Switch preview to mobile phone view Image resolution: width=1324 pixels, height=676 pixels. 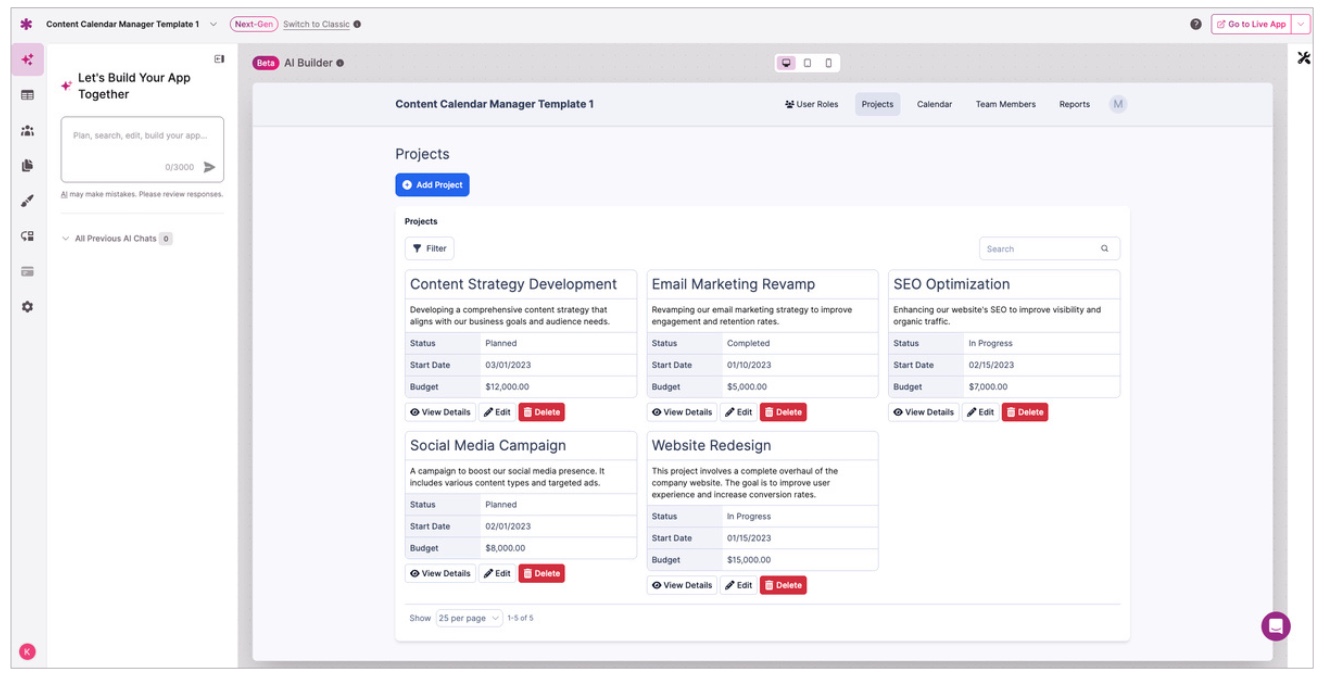tap(828, 63)
